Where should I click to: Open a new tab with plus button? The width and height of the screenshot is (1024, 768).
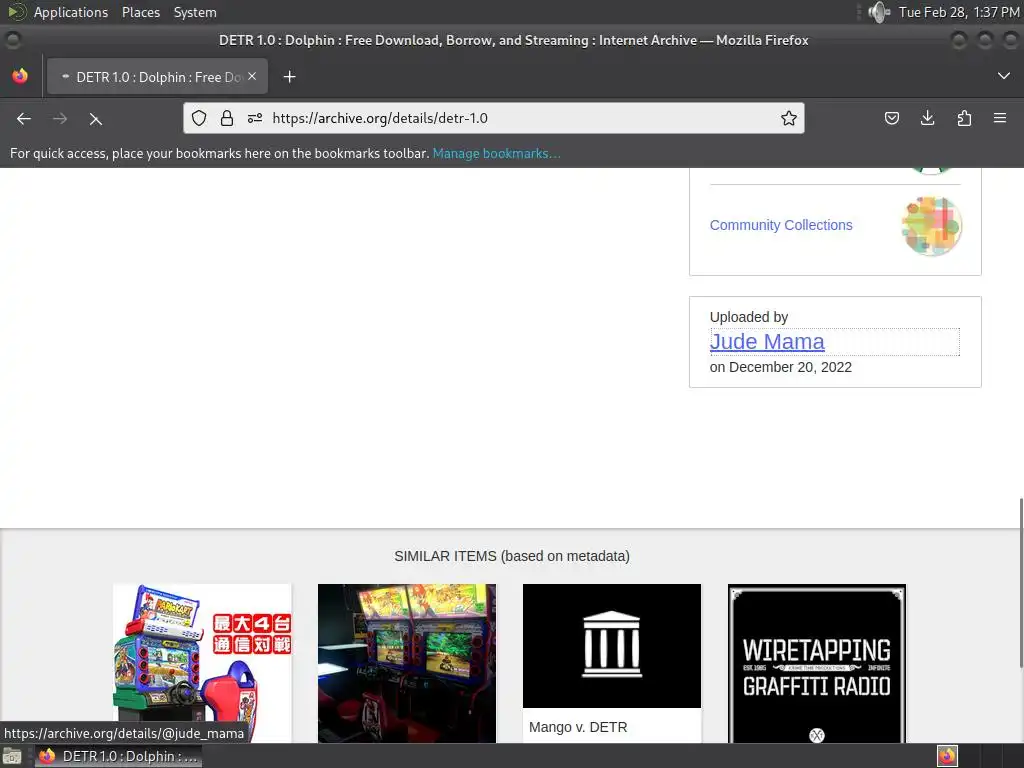(x=289, y=77)
